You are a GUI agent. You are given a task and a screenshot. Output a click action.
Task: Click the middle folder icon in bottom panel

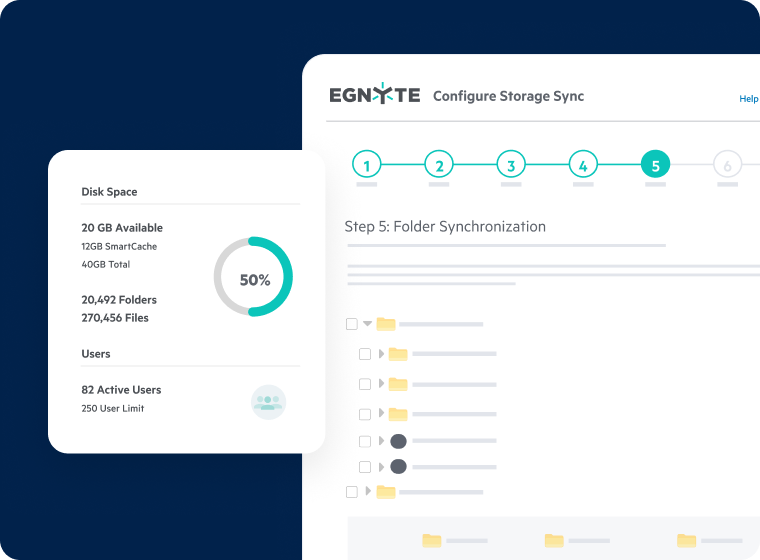coord(554,540)
